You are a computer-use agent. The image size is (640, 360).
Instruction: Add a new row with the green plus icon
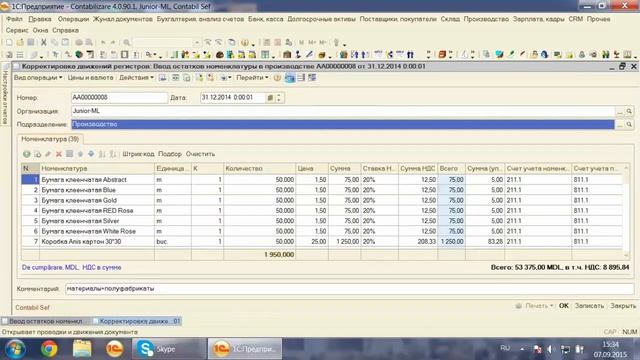(27, 154)
